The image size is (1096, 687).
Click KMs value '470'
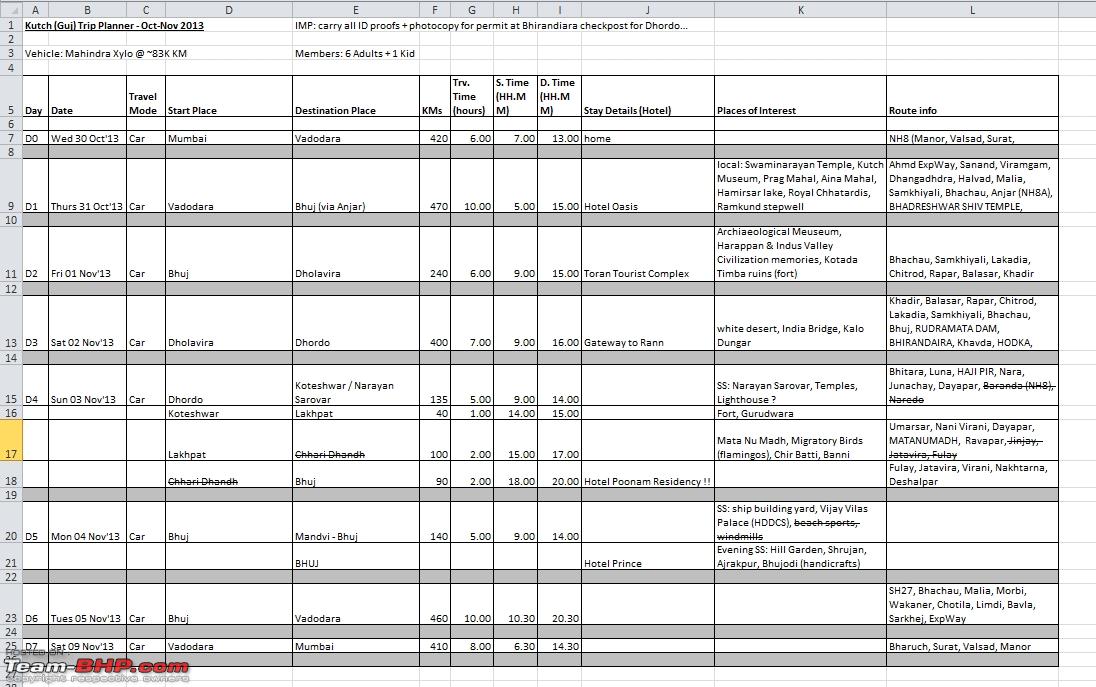tap(435, 186)
